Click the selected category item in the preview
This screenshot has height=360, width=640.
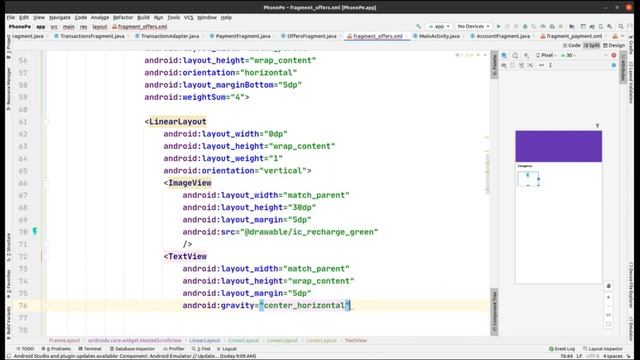(528, 179)
